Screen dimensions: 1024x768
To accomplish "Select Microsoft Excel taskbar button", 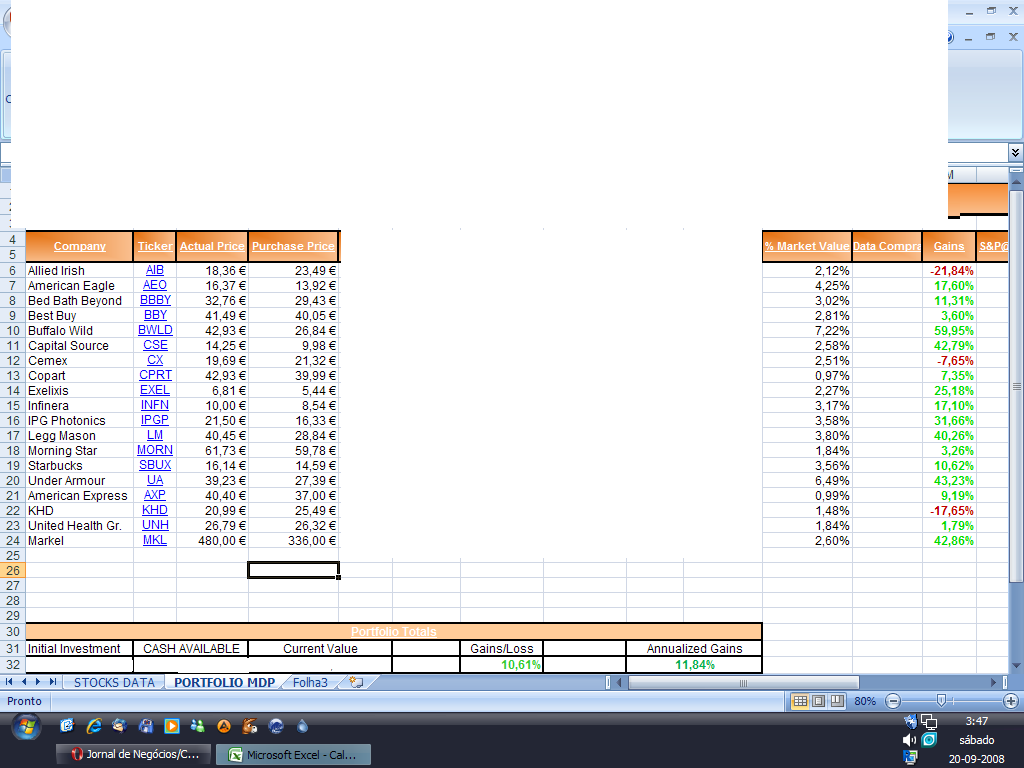I will tap(293, 755).
